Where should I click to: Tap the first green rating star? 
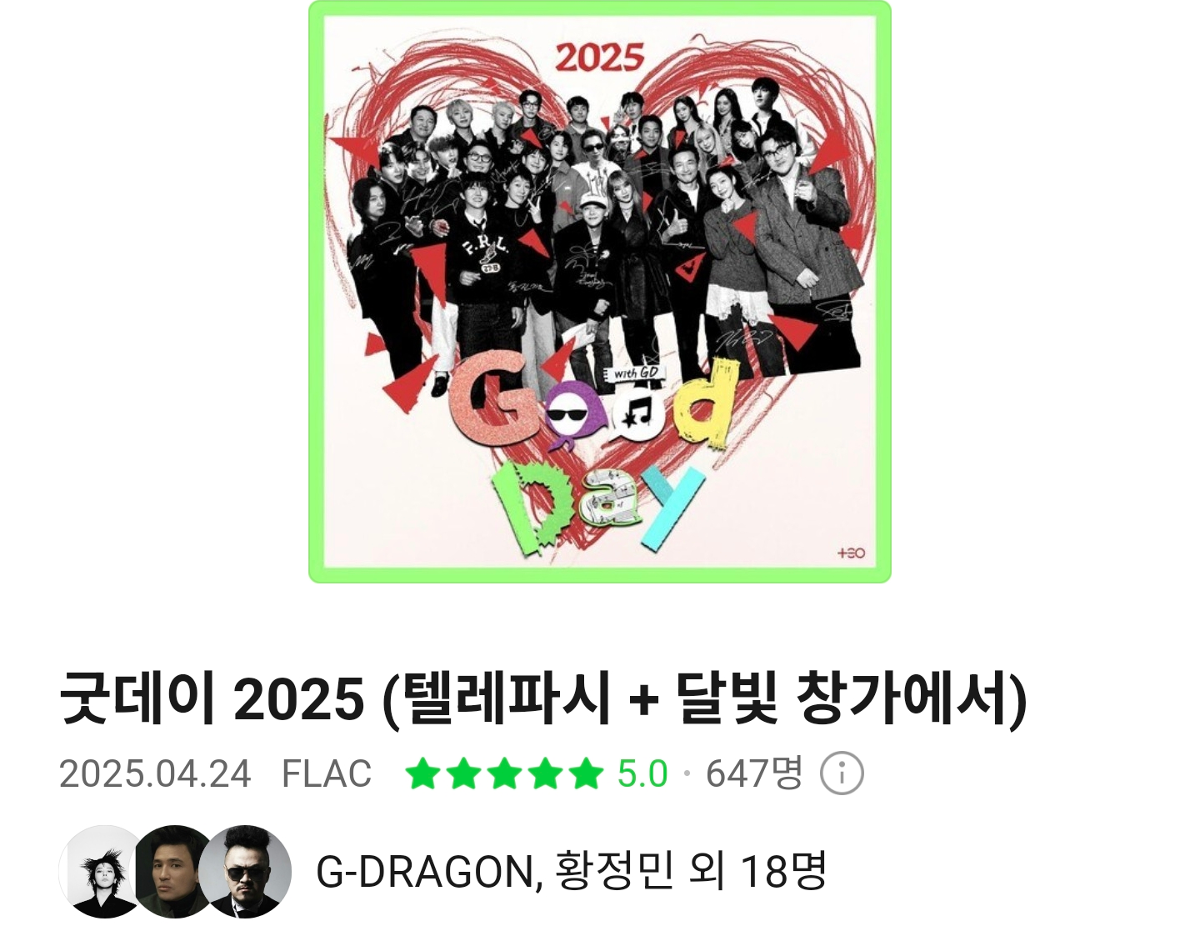click(x=424, y=774)
